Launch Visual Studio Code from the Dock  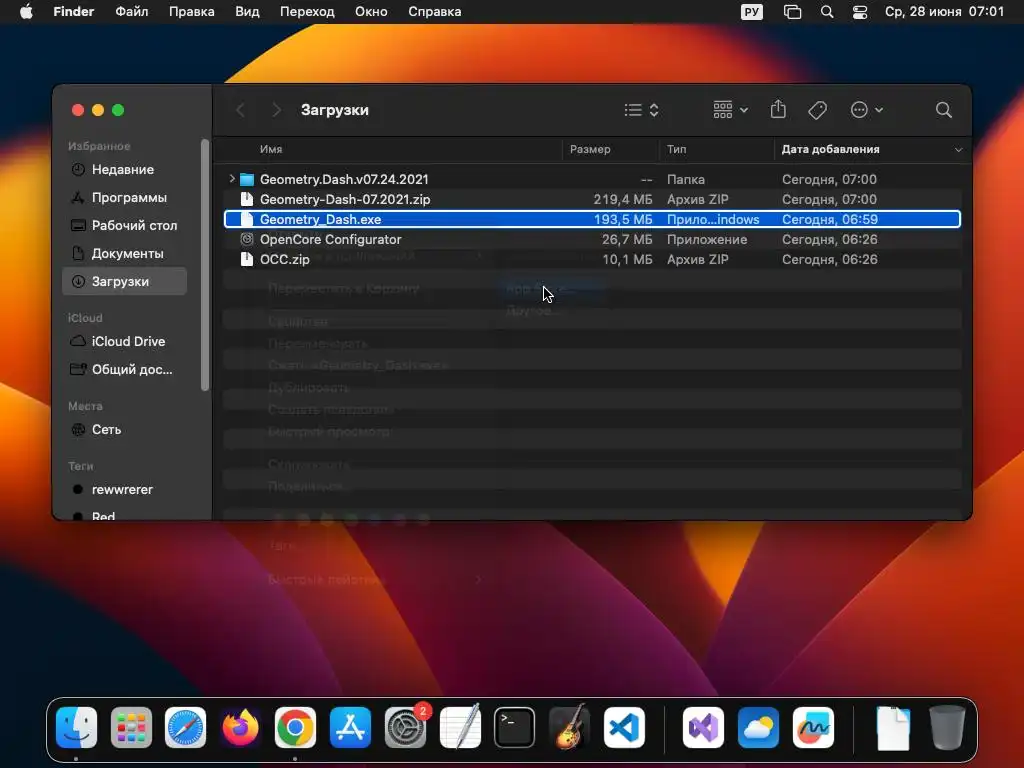(x=624, y=728)
